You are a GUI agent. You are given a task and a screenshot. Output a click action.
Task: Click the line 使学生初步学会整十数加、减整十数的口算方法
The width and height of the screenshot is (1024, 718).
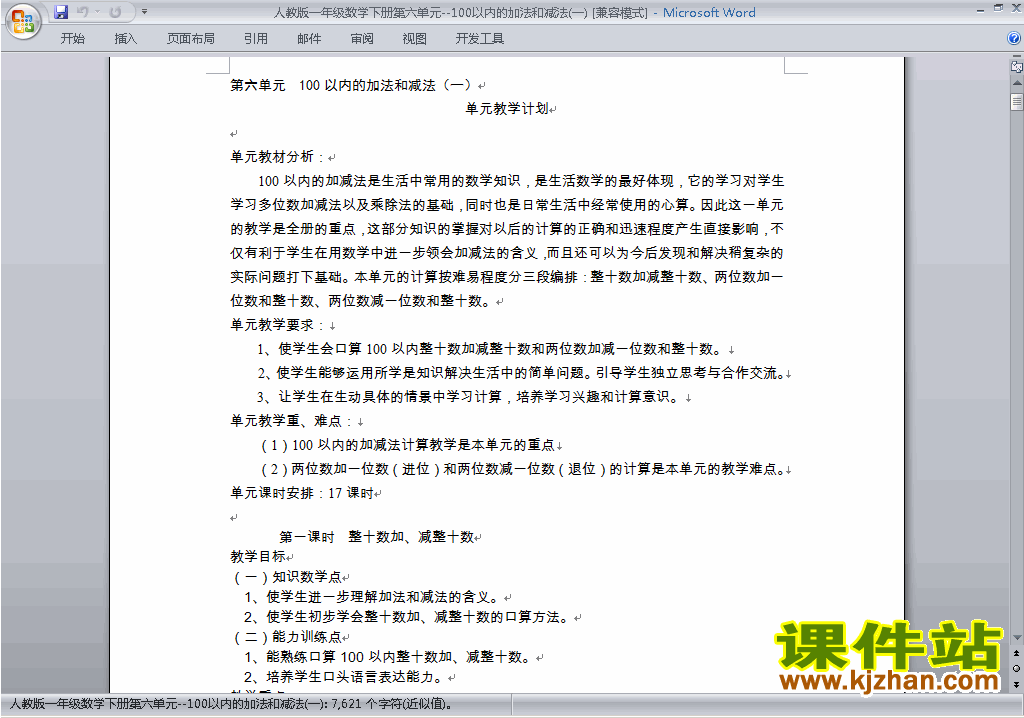pos(408,617)
